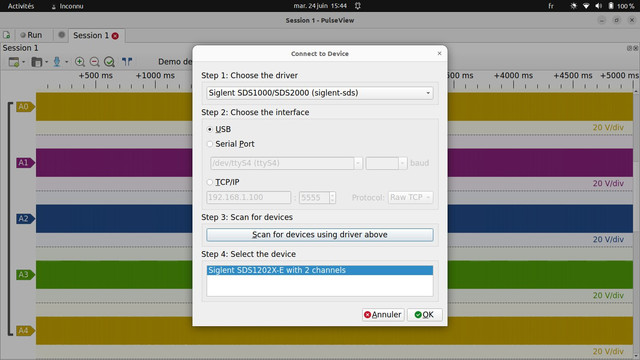
Task: Click the notification bell icon
Action: coord(358,6)
